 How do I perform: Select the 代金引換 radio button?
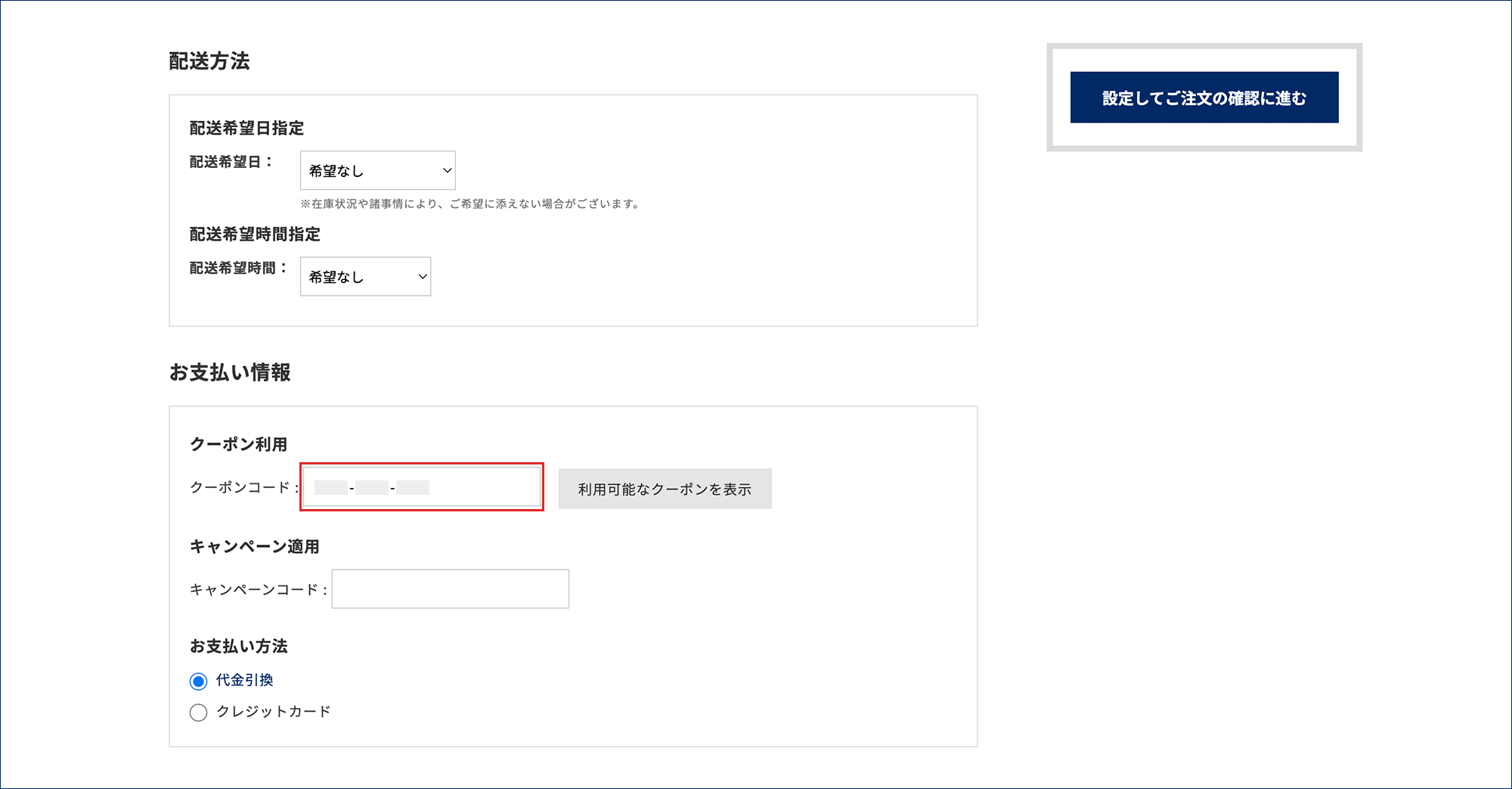[198, 682]
